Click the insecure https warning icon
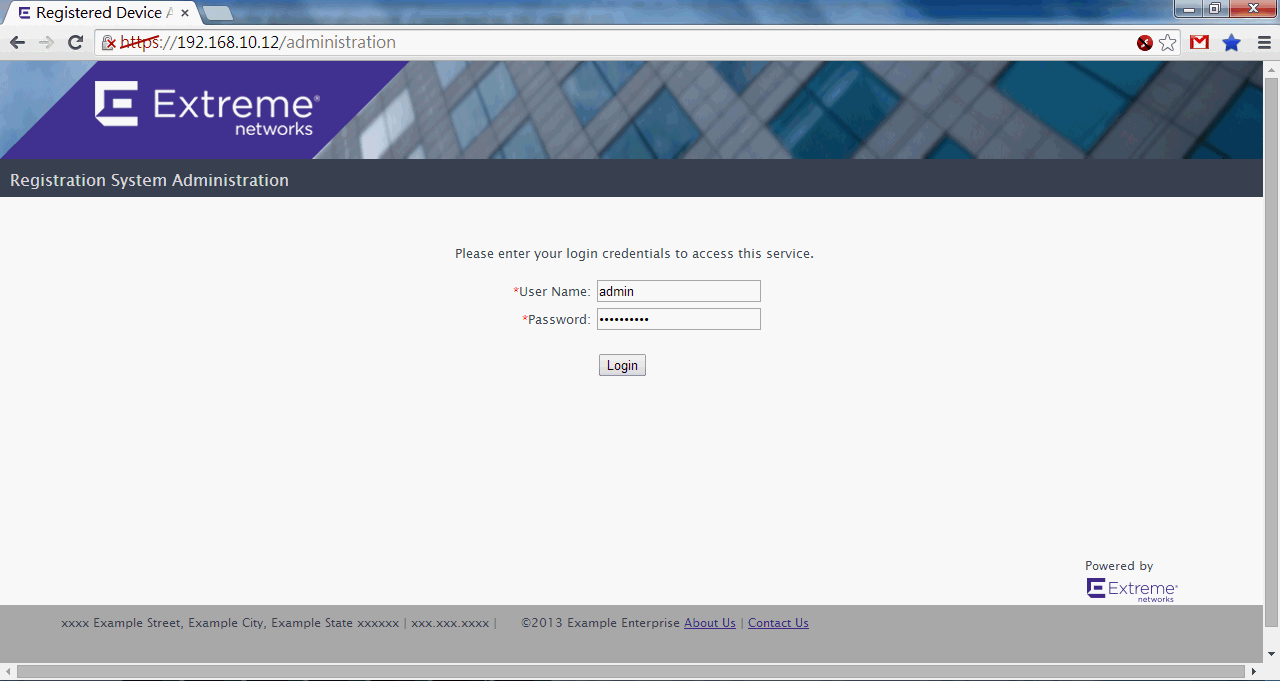Image resolution: width=1280 pixels, height=681 pixels. click(109, 43)
